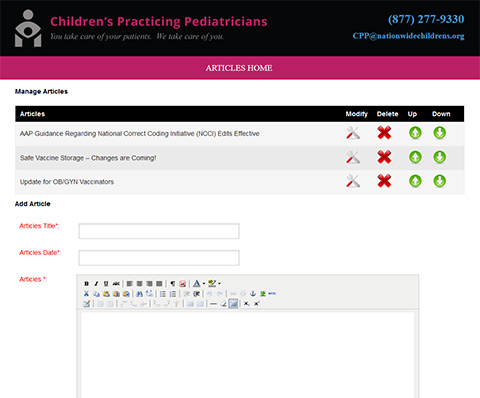Click the Cut scissors icon
The width and height of the screenshot is (480, 398).
pyautogui.click(x=86, y=294)
